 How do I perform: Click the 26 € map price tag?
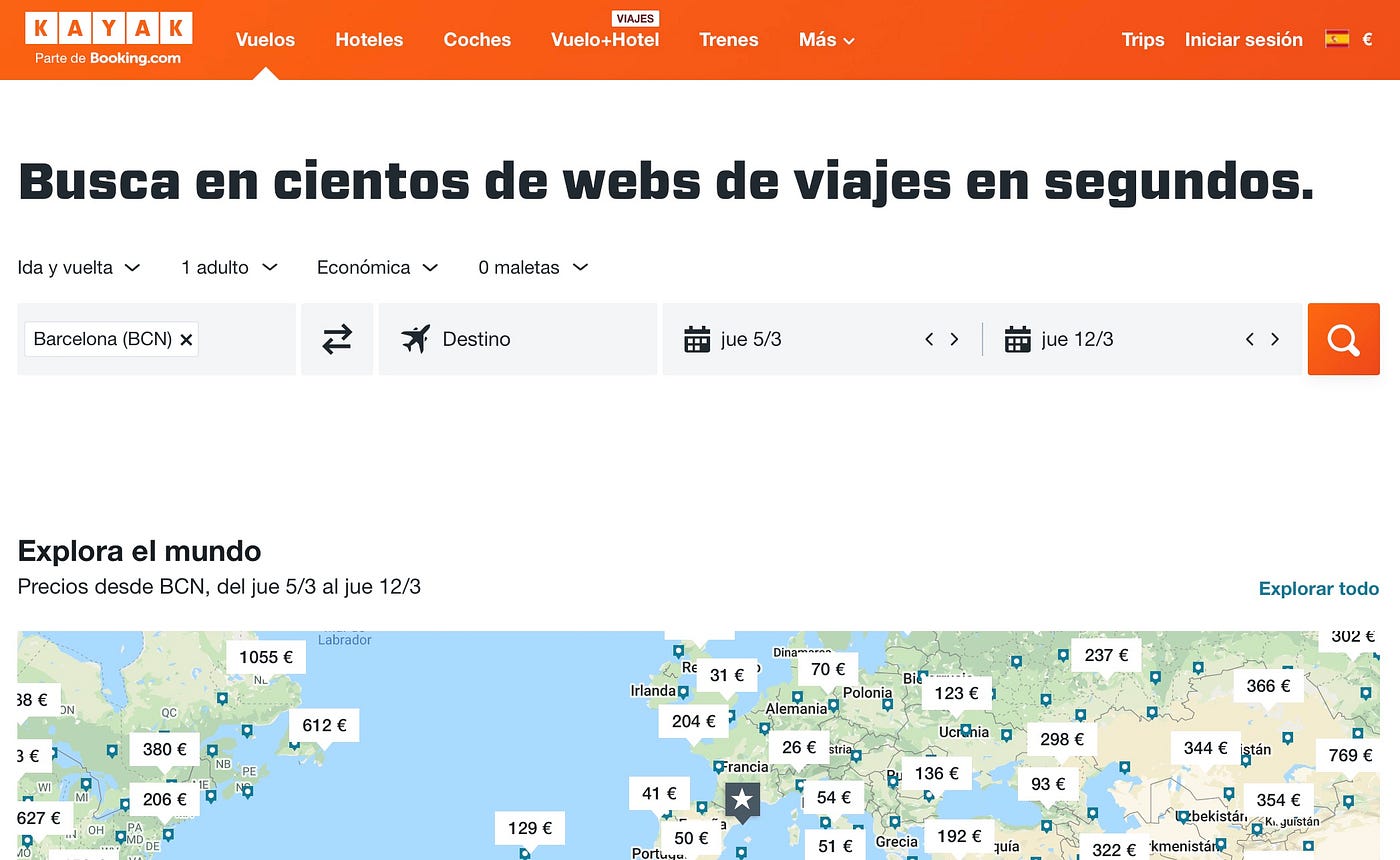(799, 747)
